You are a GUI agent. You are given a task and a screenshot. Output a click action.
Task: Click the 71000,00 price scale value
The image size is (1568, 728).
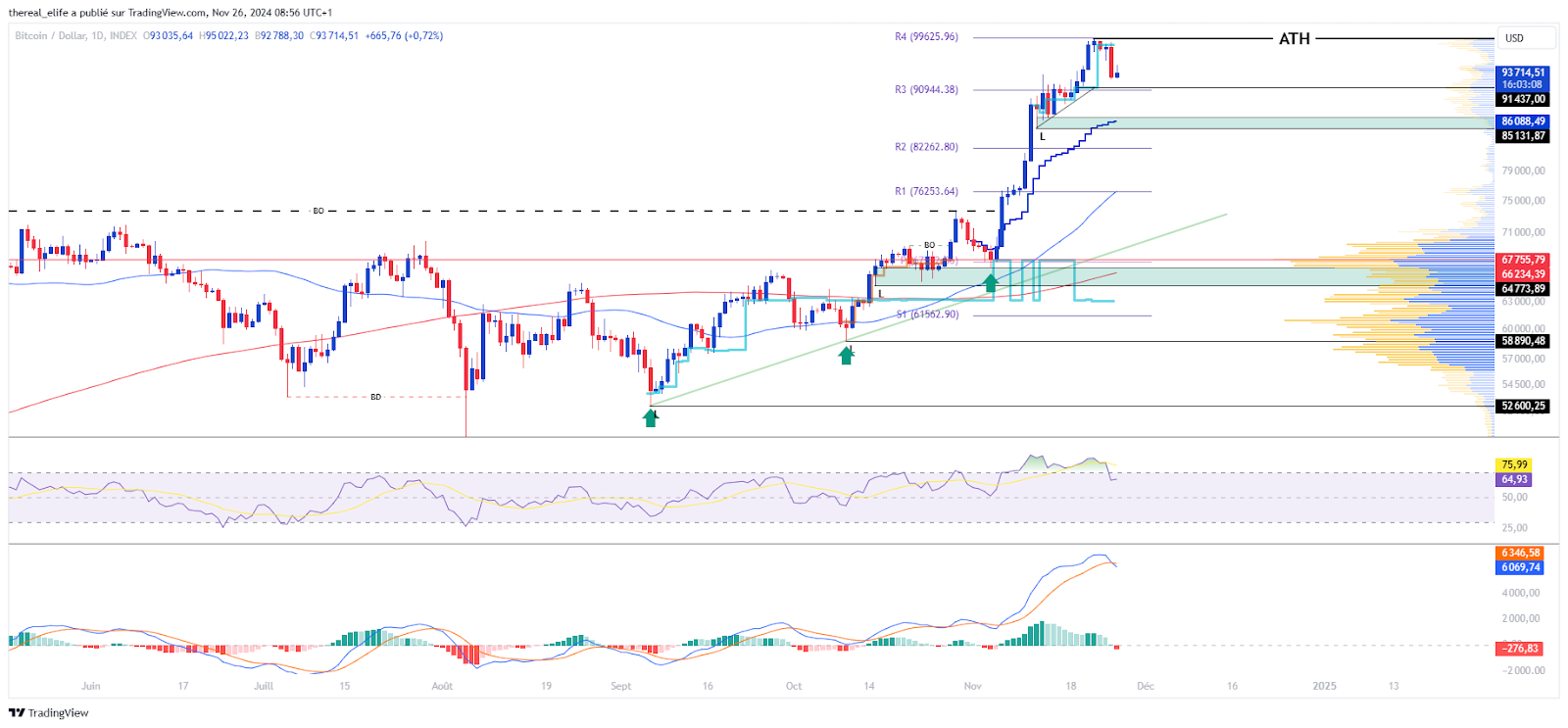pos(1523,232)
